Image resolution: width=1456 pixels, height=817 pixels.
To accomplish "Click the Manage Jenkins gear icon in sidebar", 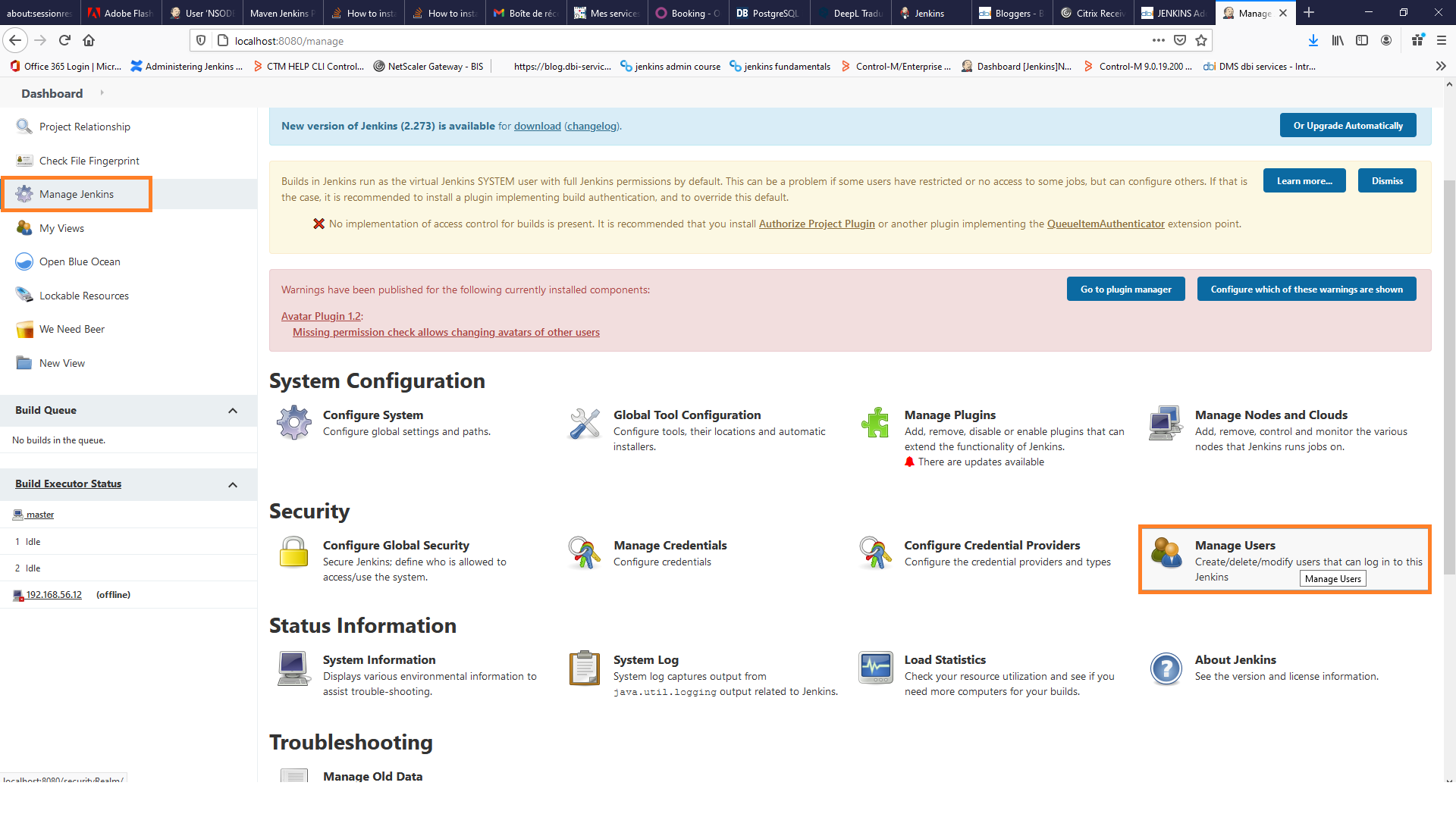I will point(24,194).
